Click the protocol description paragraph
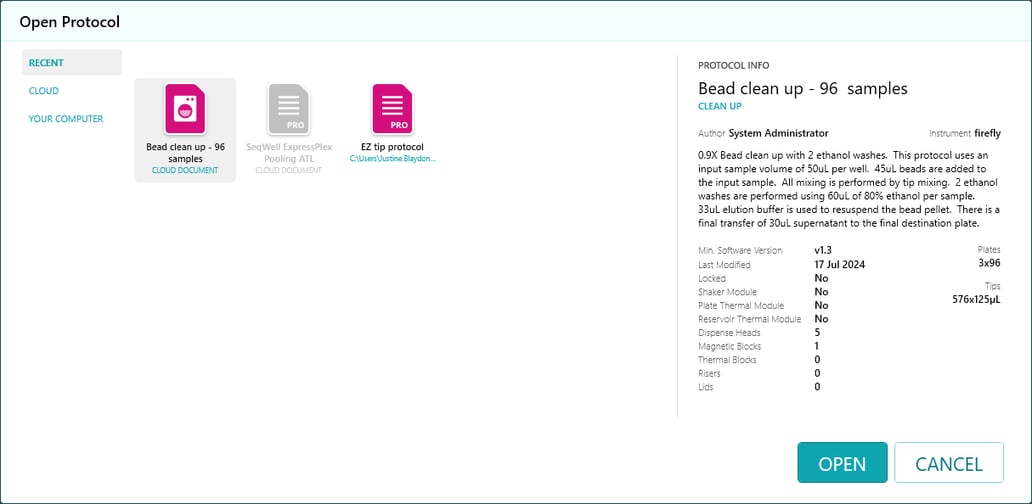 coord(849,189)
